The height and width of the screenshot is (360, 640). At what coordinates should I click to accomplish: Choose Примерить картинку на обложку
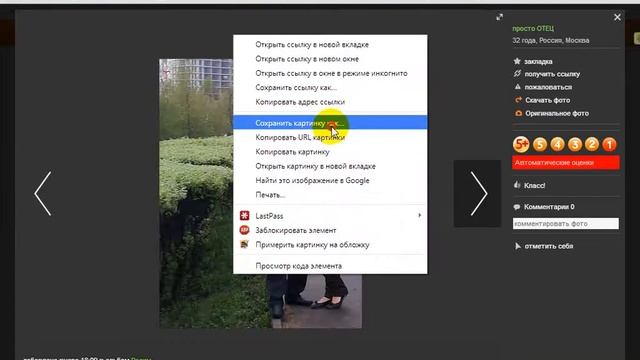[330, 244]
